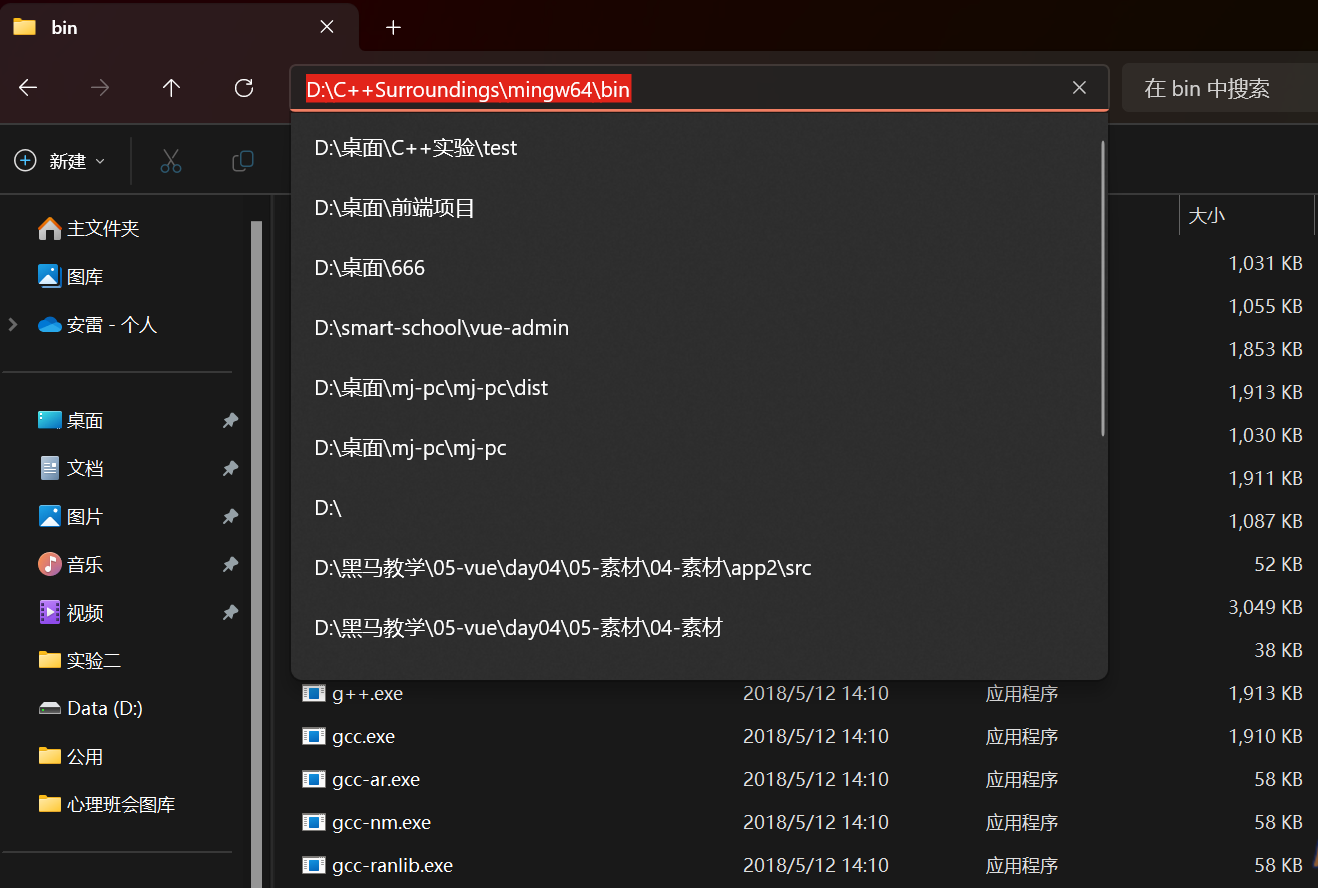Open 安雷 - 个人 OneDrive folder
Viewport: 1318px width, 888px height.
[97, 325]
